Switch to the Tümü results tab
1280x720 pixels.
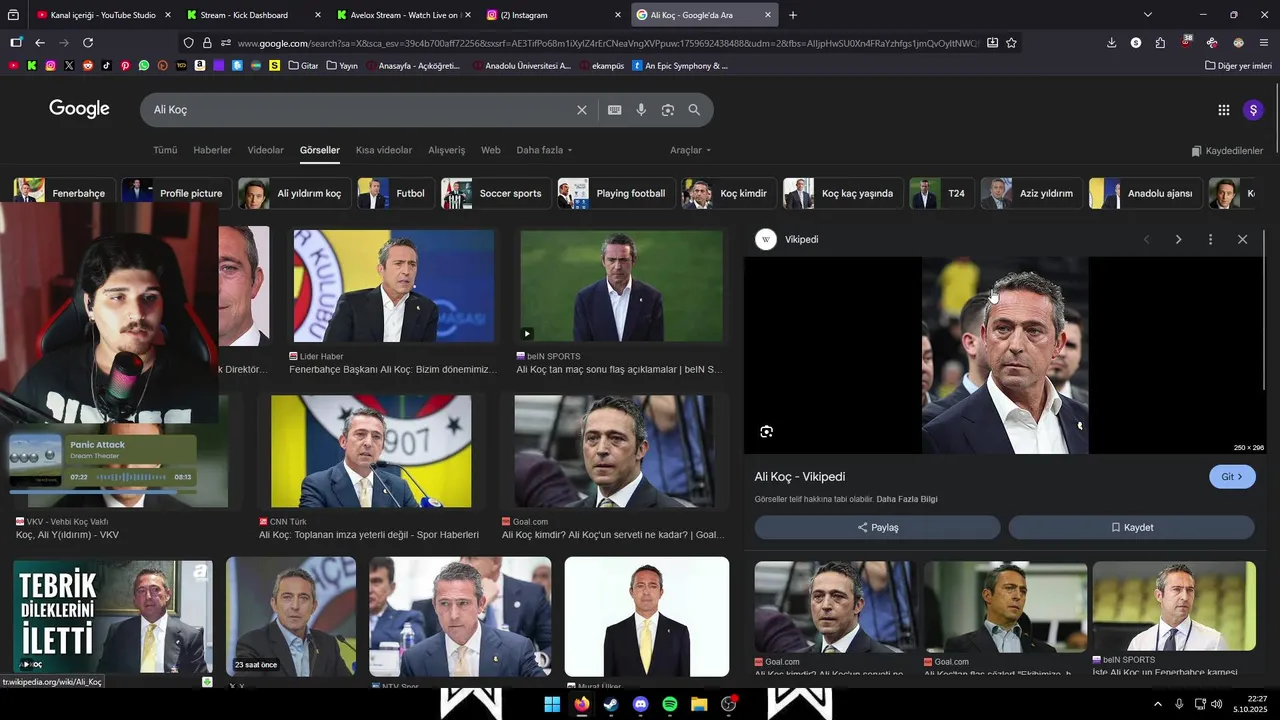tap(165, 150)
